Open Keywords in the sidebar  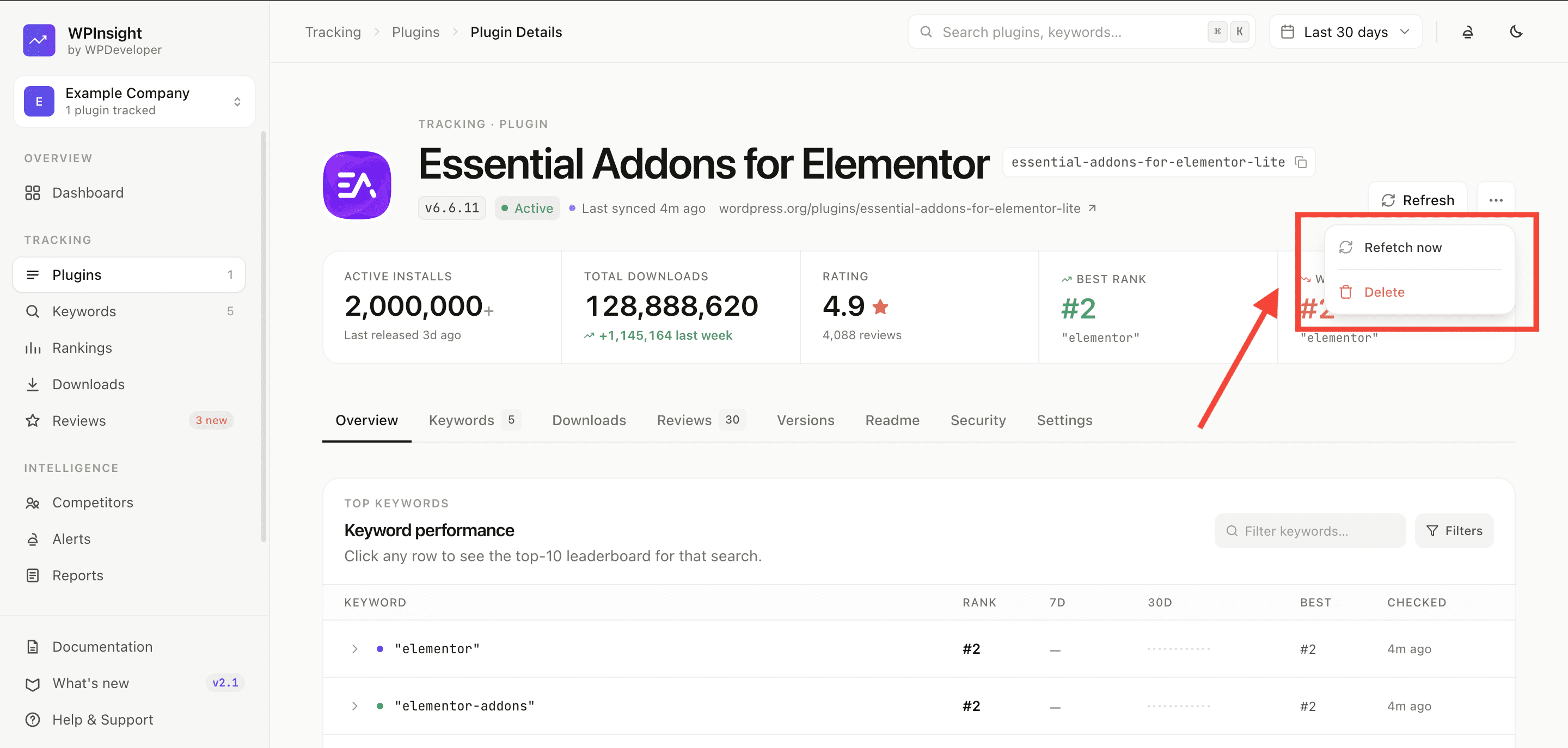coord(129,311)
